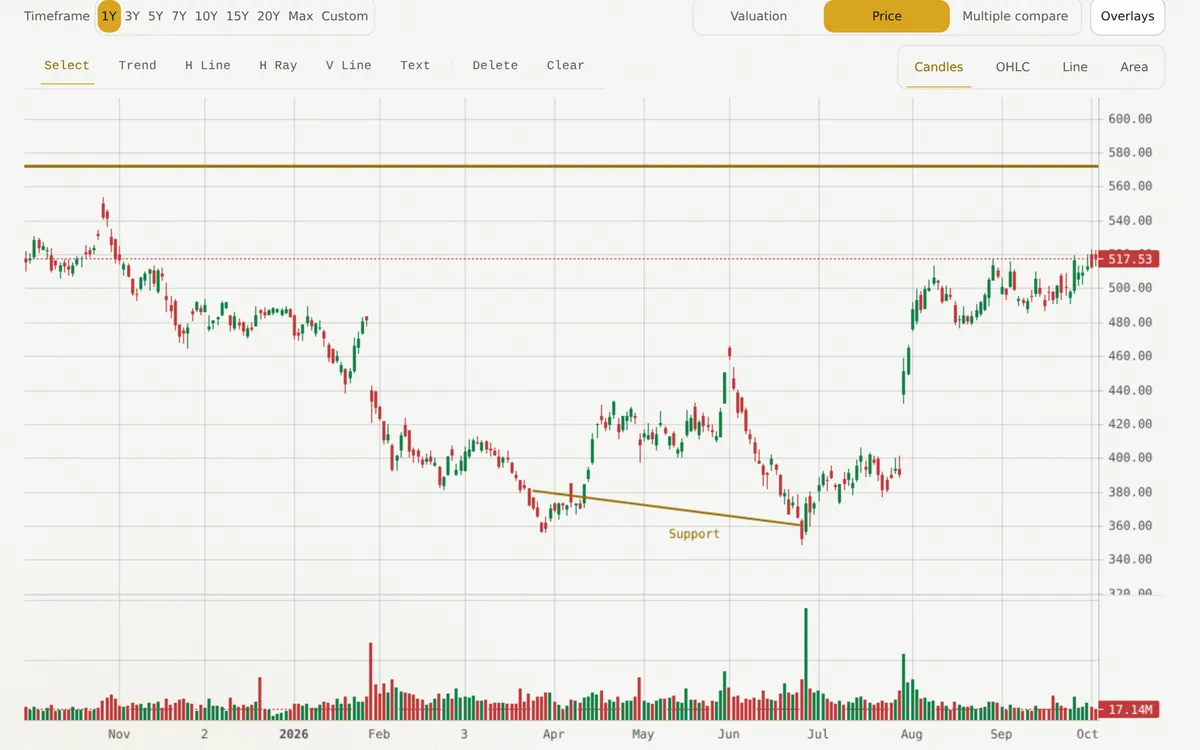The width and height of the screenshot is (1200, 750).
Task: Select the Price view tab
Action: [886, 16]
